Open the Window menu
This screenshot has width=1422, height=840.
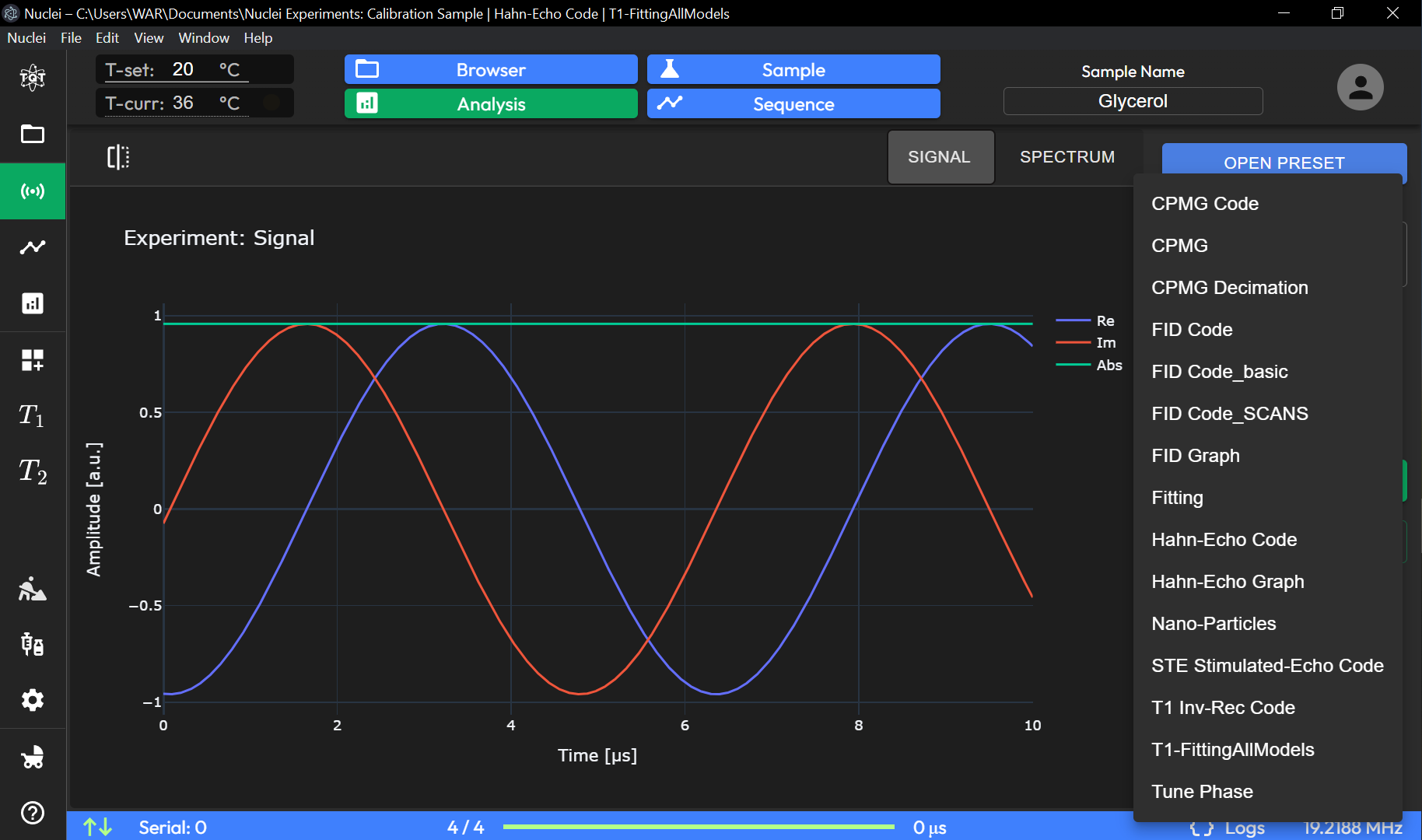click(x=204, y=38)
